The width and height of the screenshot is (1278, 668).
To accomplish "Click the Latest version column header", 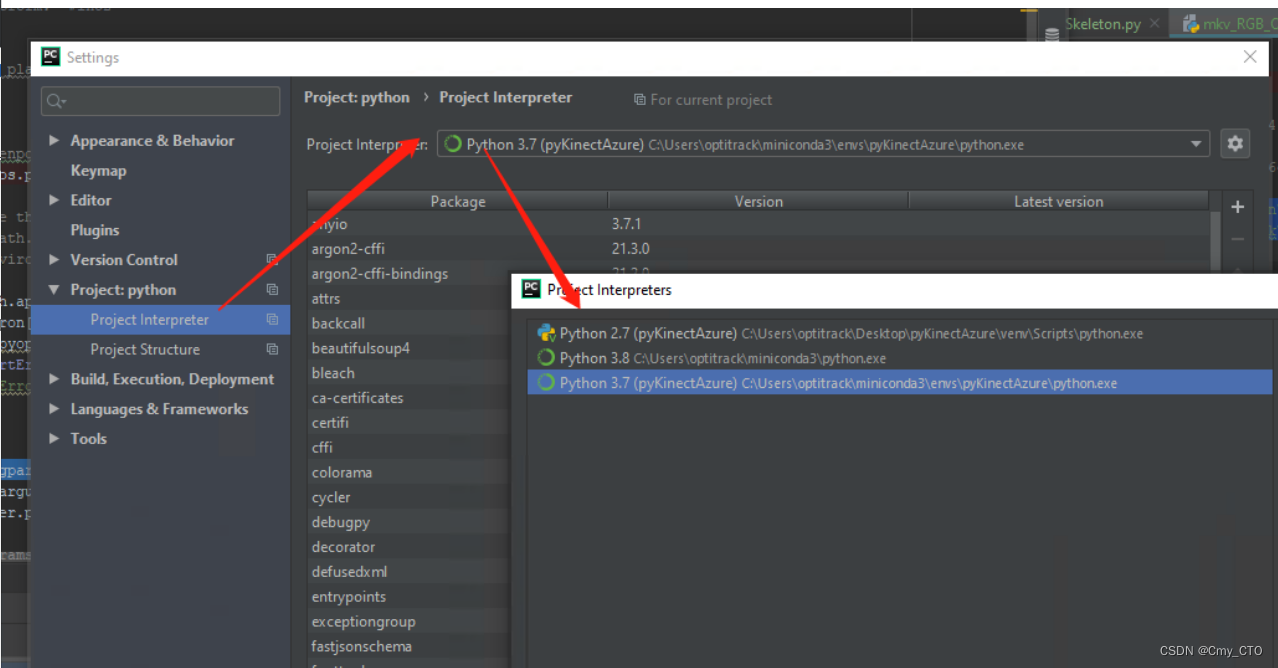I will tap(1058, 201).
